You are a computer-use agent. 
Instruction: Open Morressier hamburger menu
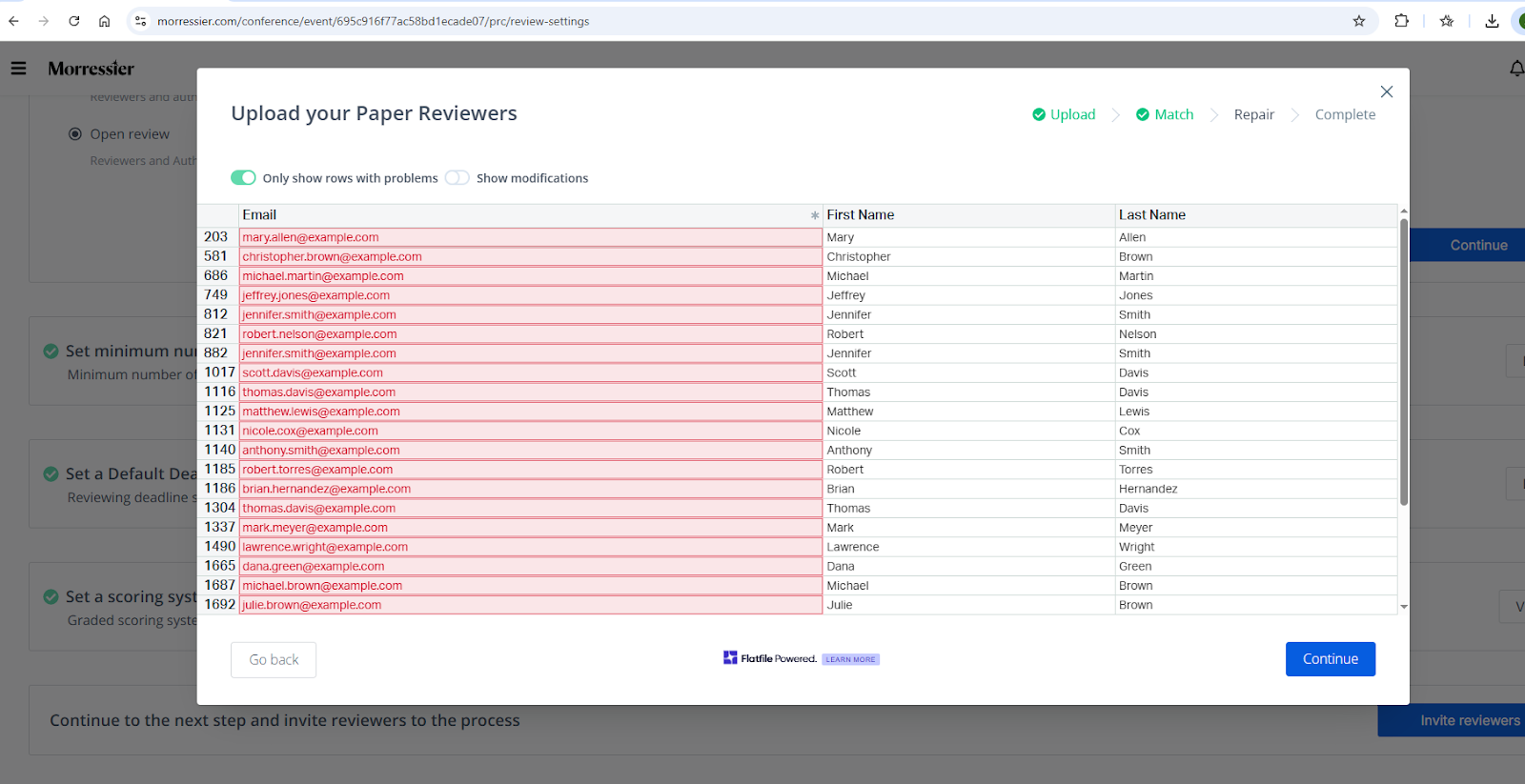tap(18, 69)
